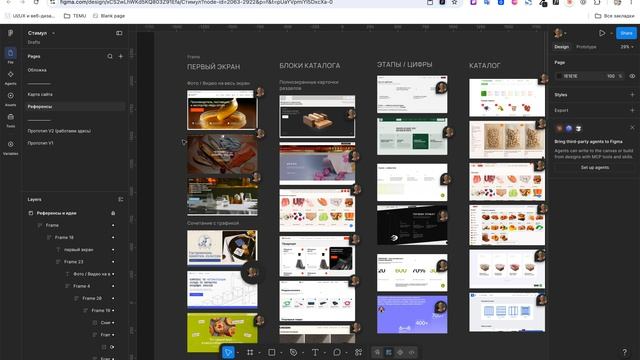
Task: Open the Все закладки bookmarks folder
Action: click(615, 16)
